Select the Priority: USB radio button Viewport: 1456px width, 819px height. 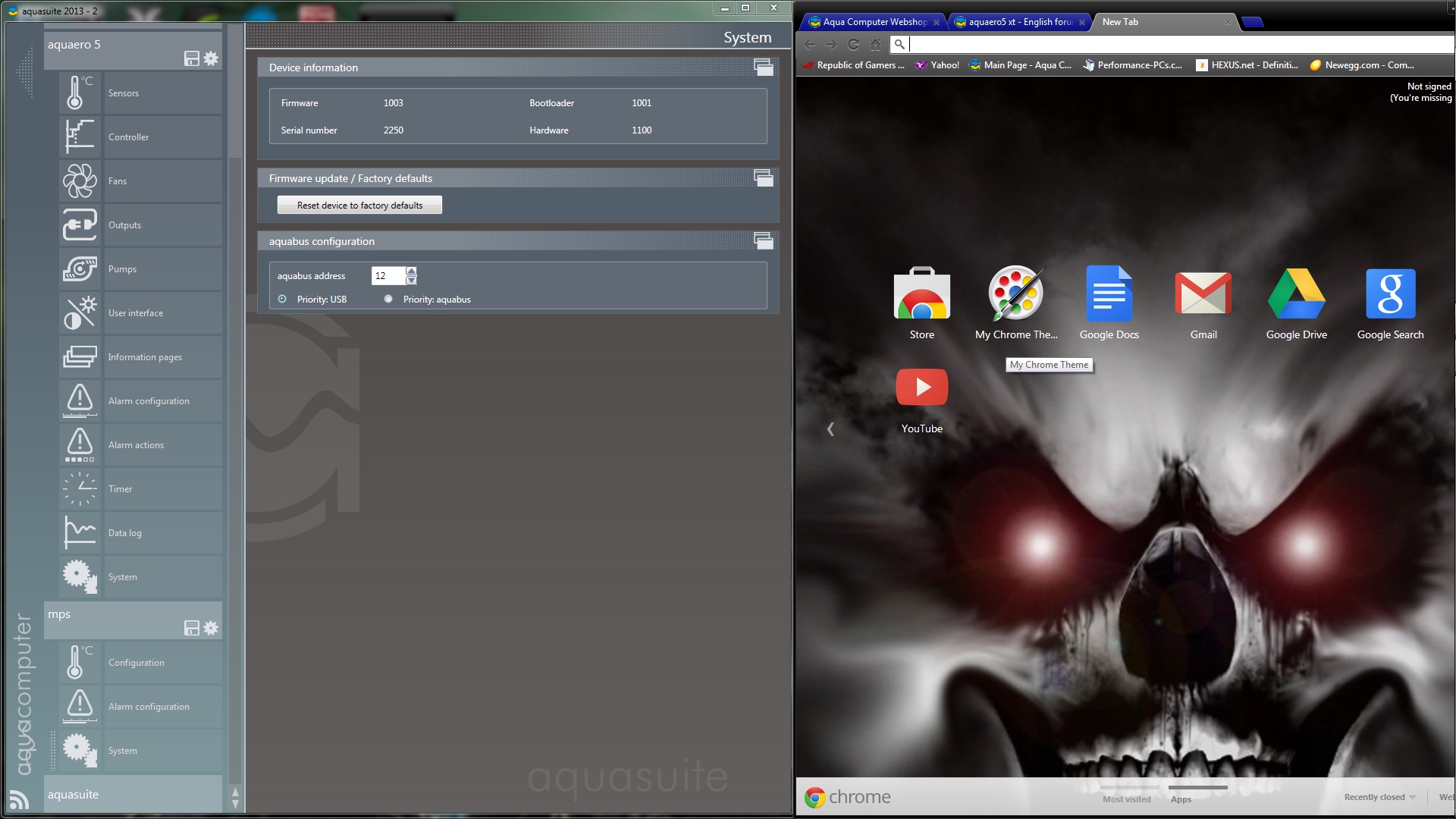(282, 299)
